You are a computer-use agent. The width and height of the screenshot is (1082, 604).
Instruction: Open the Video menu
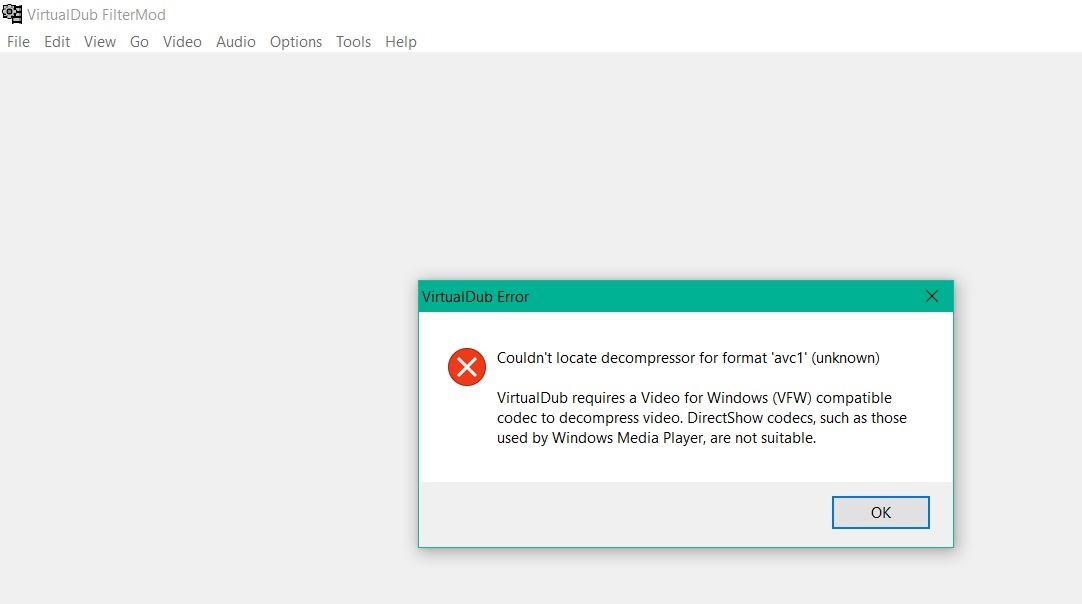pyautogui.click(x=182, y=42)
